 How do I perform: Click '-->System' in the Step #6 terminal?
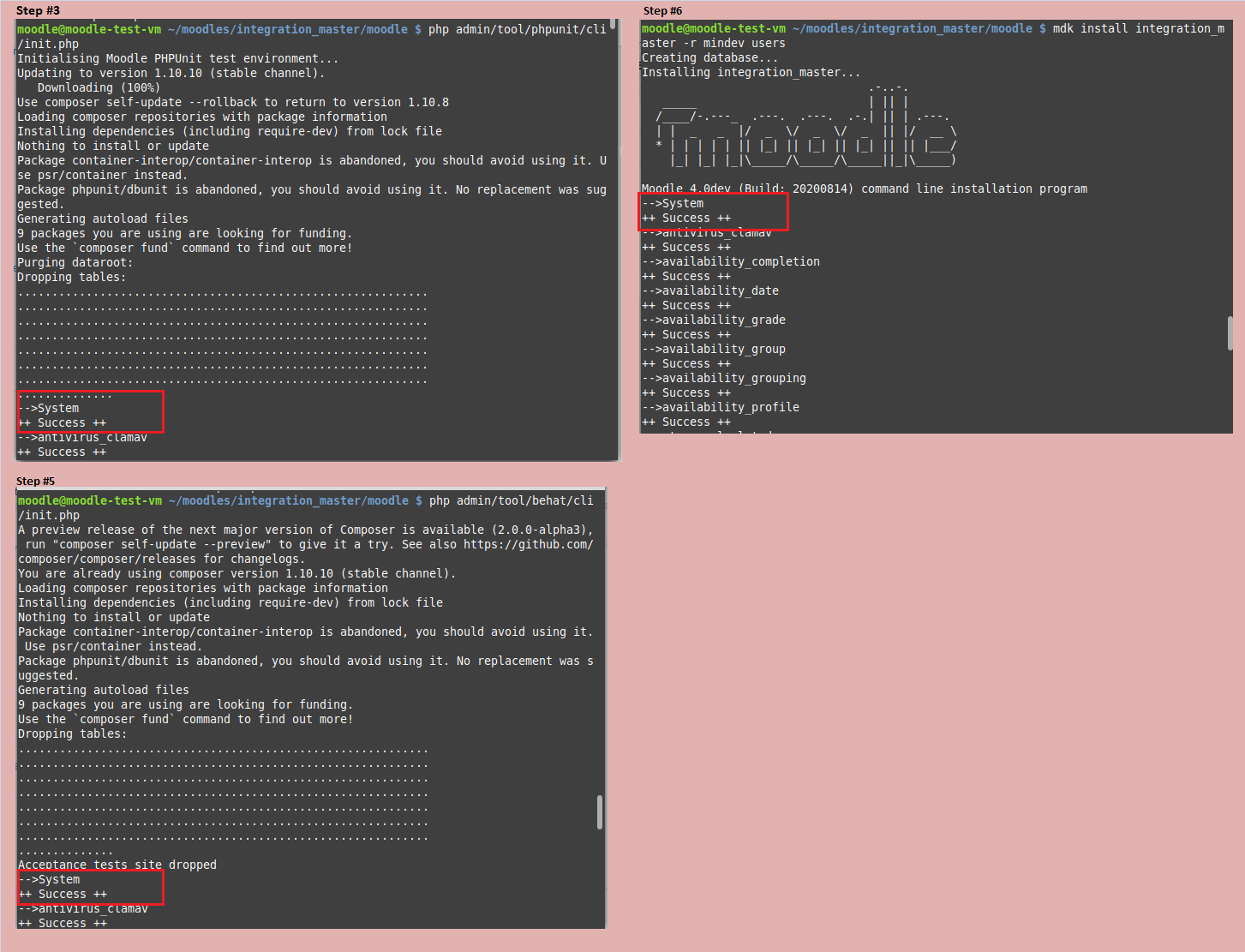click(x=673, y=203)
